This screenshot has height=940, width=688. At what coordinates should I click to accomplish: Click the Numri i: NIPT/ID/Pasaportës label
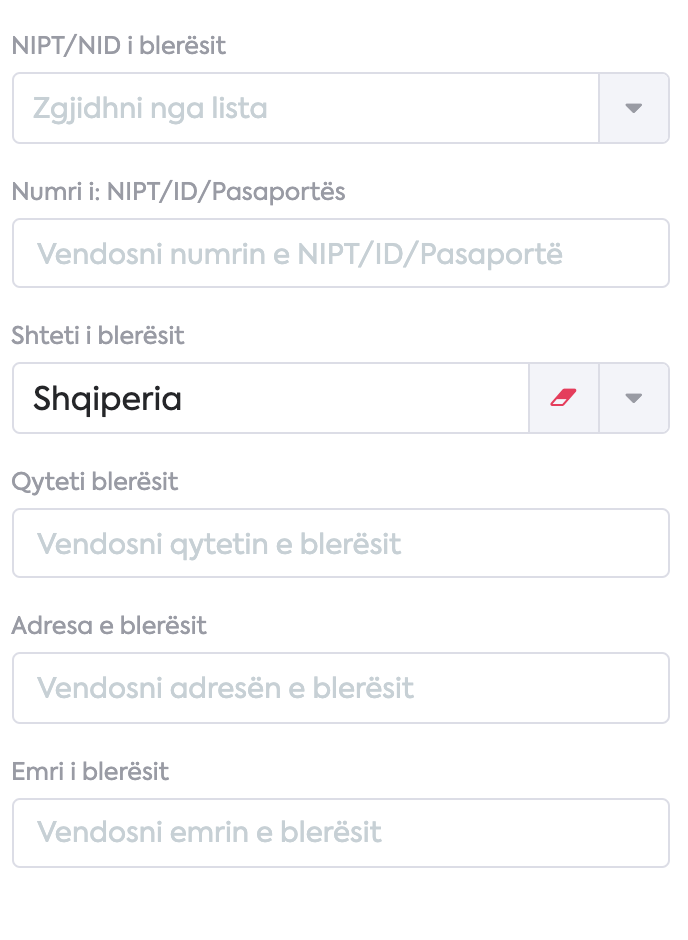pos(179,192)
